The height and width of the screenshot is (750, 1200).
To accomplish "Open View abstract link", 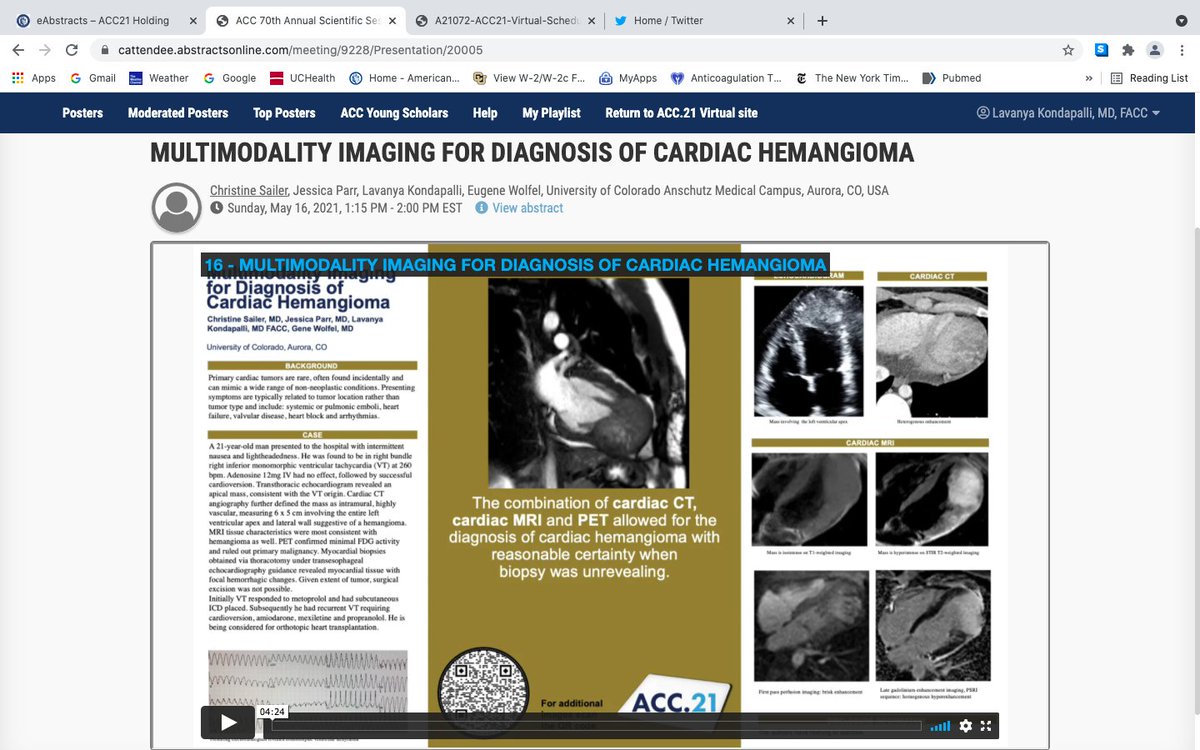I will 528,208.
